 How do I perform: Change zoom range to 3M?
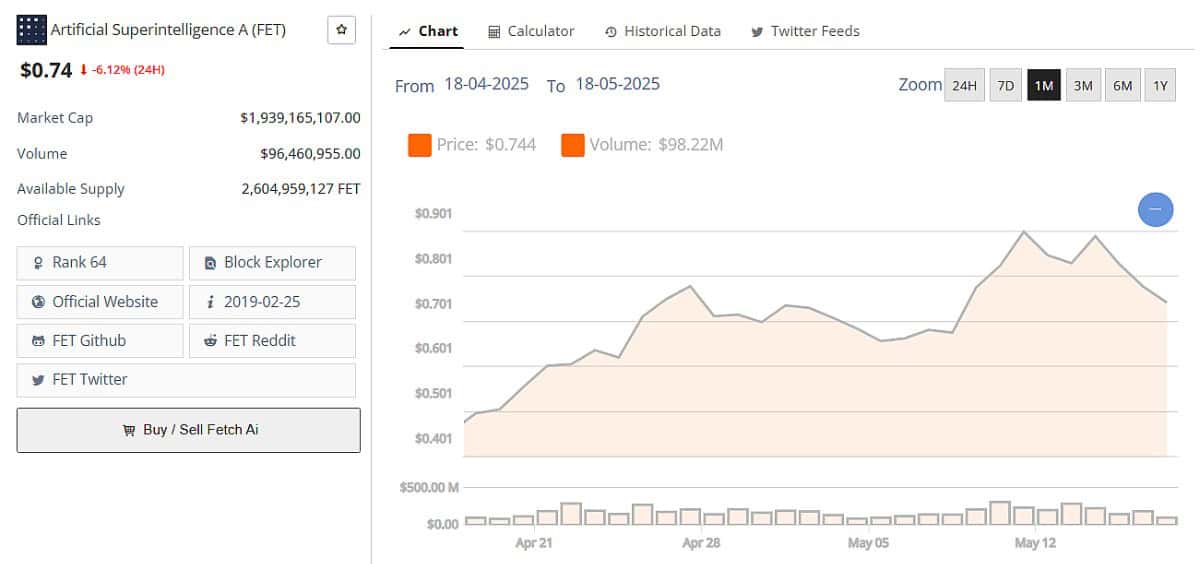point(1083,85)
